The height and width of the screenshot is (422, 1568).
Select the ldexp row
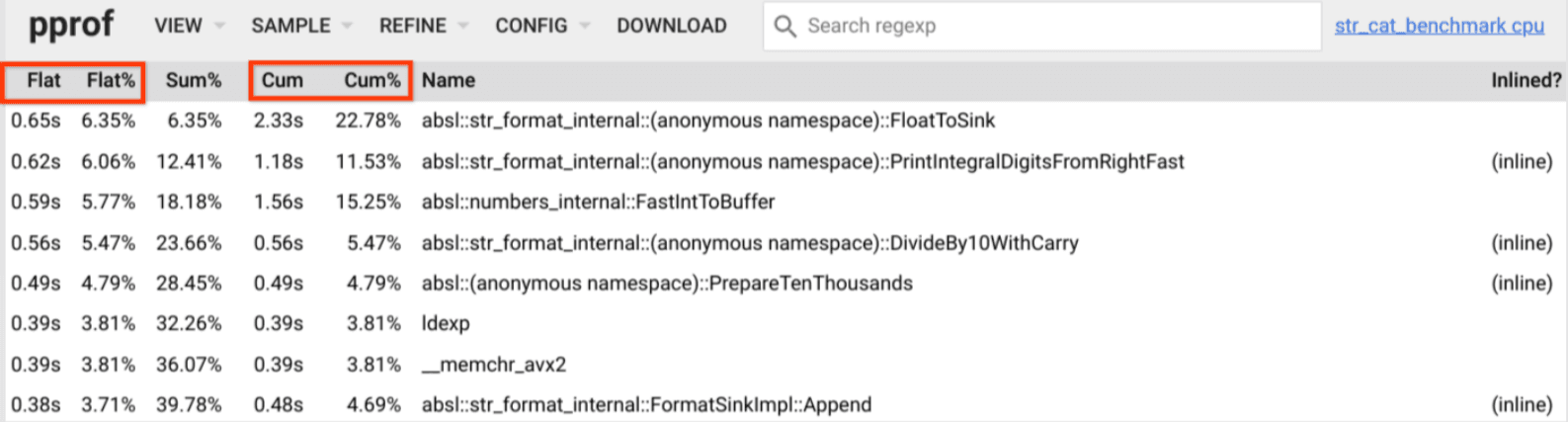coord(446,323)
